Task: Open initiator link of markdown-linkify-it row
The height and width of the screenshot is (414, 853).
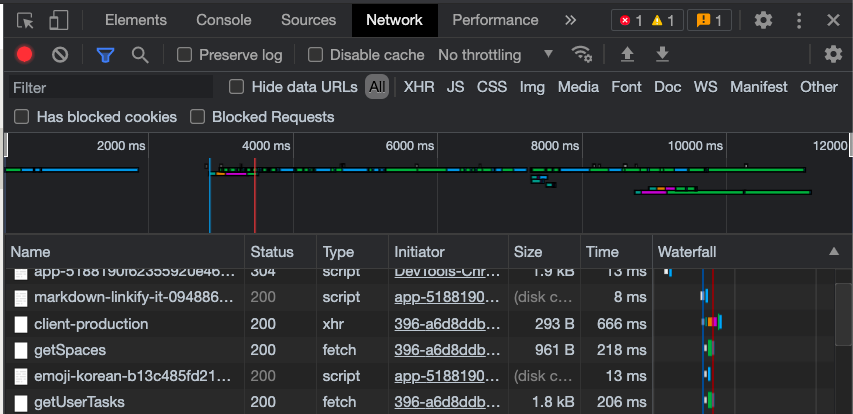Action: [447, 298]
